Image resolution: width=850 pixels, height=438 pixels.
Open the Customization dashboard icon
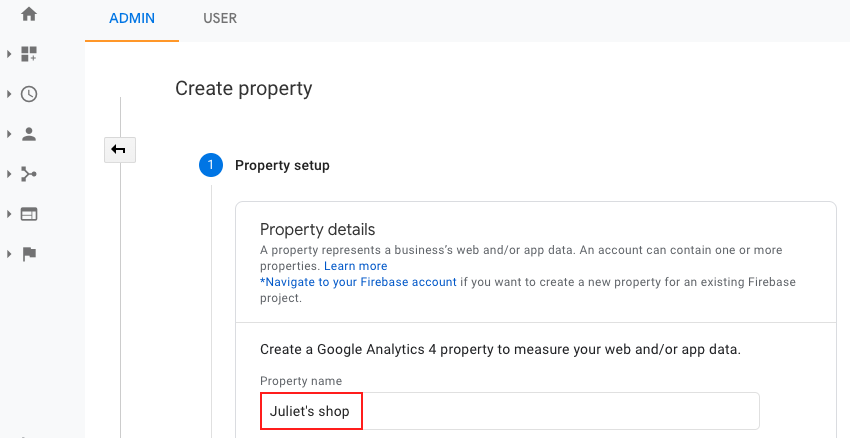pos(29,54)
